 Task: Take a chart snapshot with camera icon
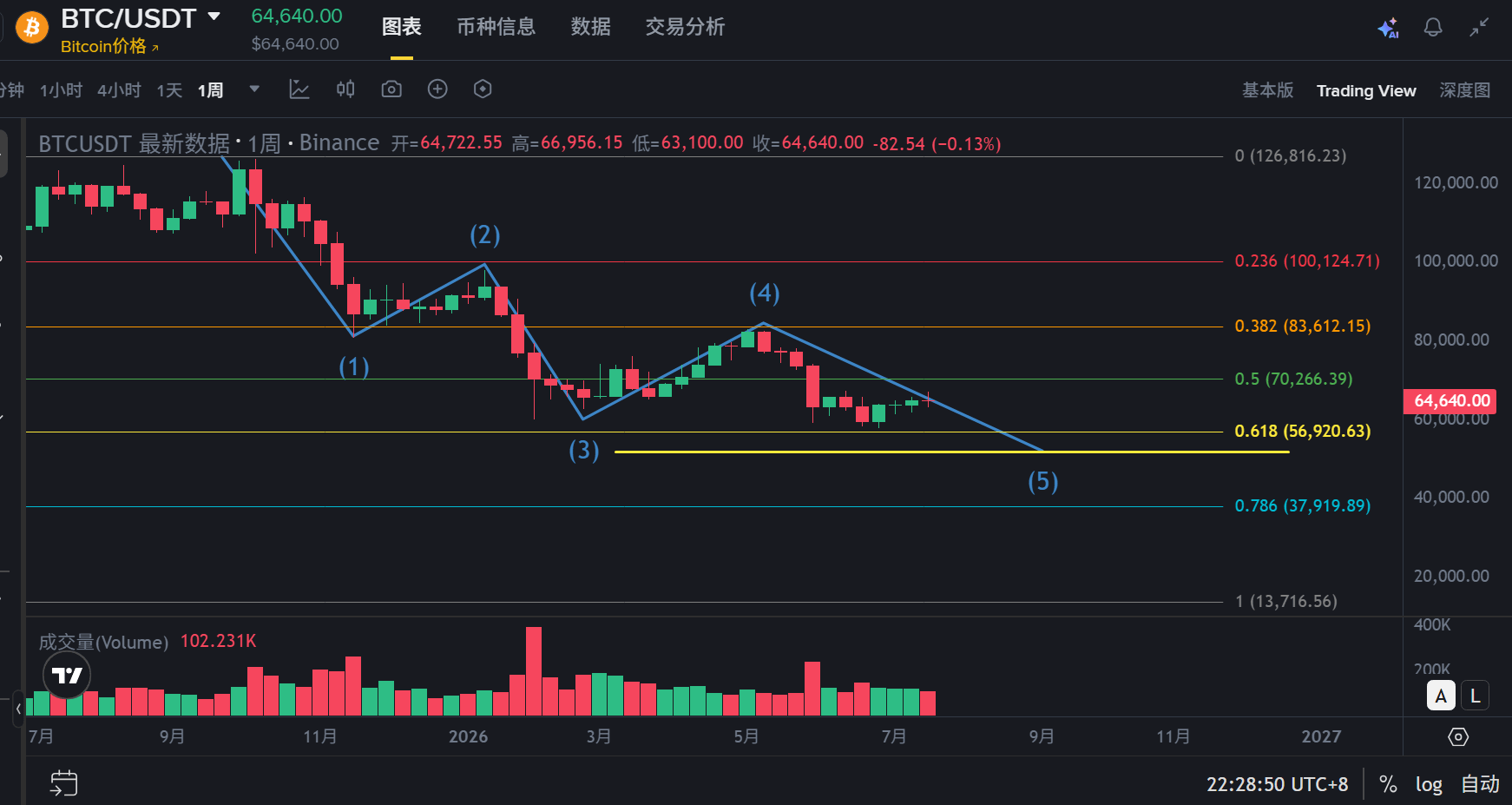tap(391, 89)
